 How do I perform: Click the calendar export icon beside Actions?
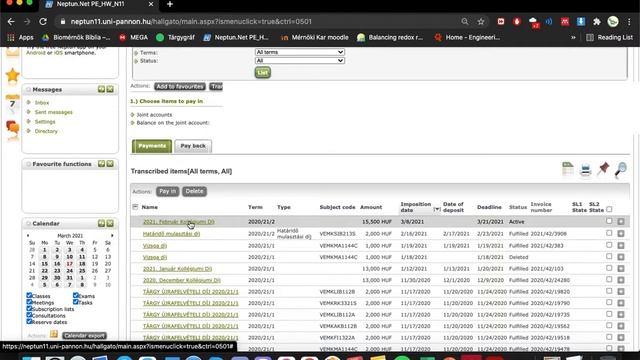pos(54,334)
